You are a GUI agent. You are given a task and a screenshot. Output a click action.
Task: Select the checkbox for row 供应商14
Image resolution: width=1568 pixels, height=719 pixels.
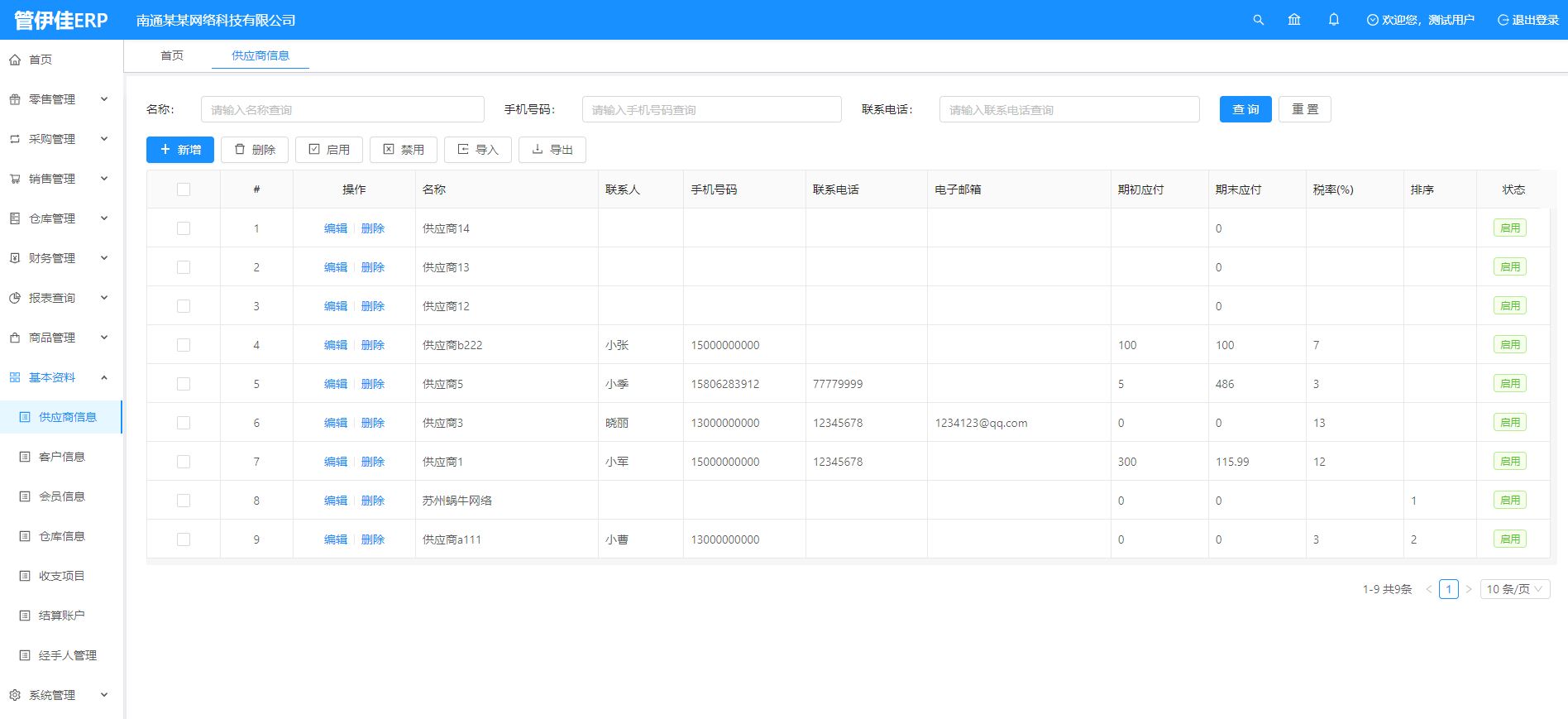tap(184, 228)
